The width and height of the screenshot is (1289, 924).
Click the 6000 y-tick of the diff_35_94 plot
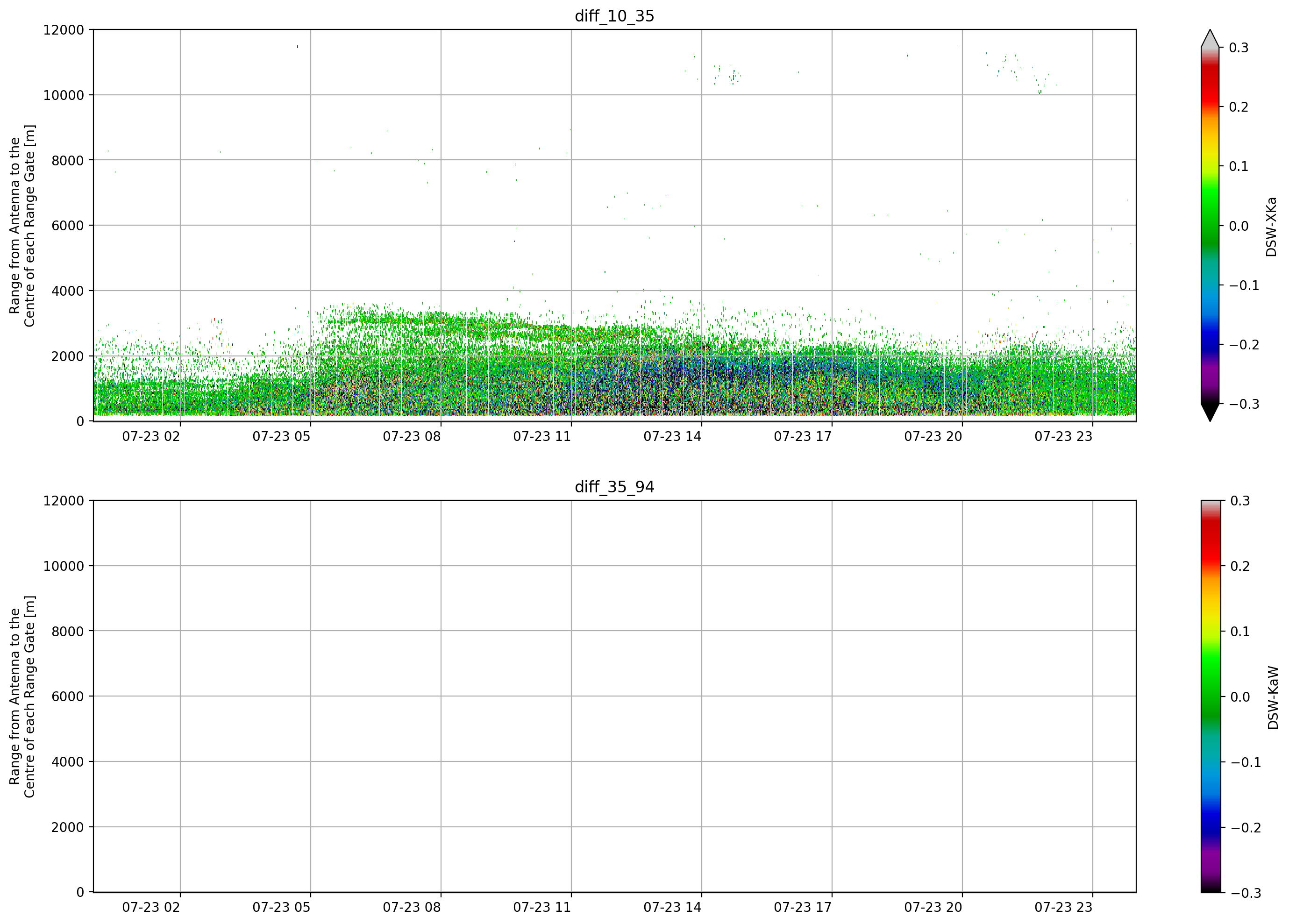click(68, 697)
